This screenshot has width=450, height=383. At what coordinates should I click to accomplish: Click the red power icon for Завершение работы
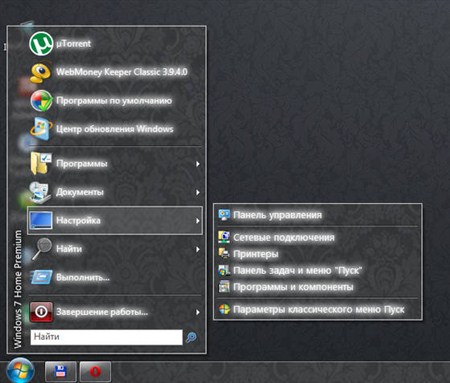click(x=41, y=312)
